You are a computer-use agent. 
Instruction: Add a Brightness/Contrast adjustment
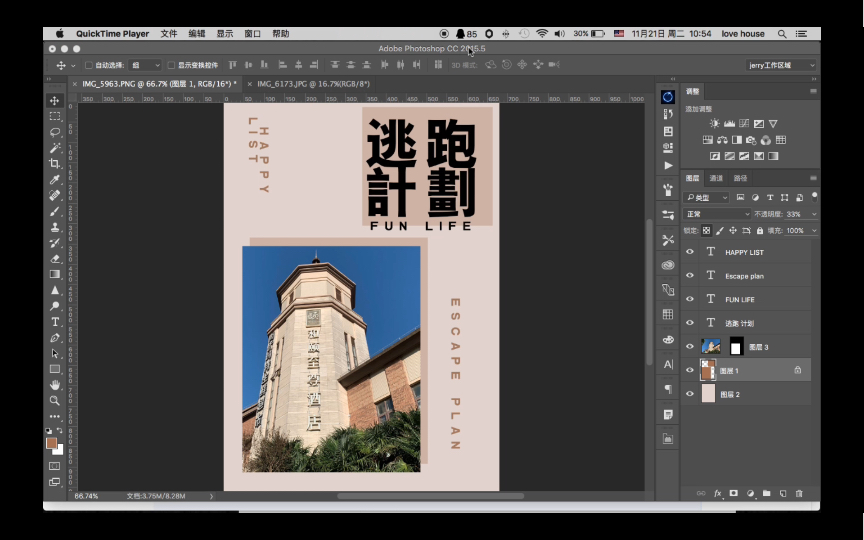click(715, 123)
